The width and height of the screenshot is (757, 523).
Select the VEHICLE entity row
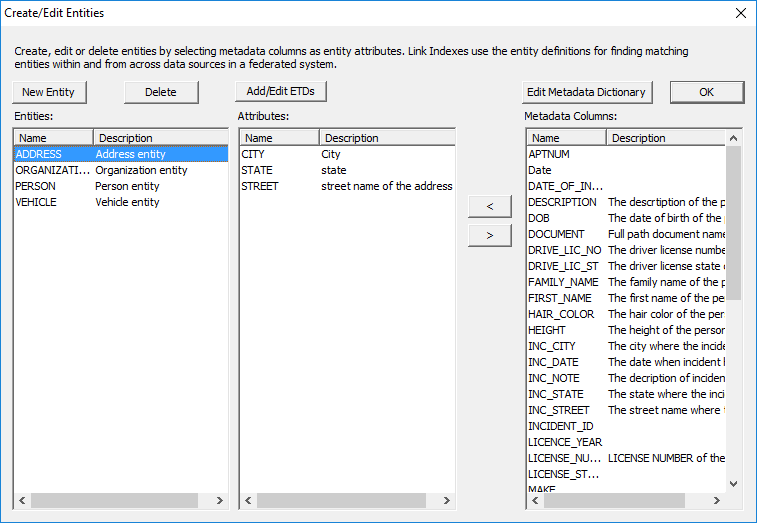click(x=36, y=202)
